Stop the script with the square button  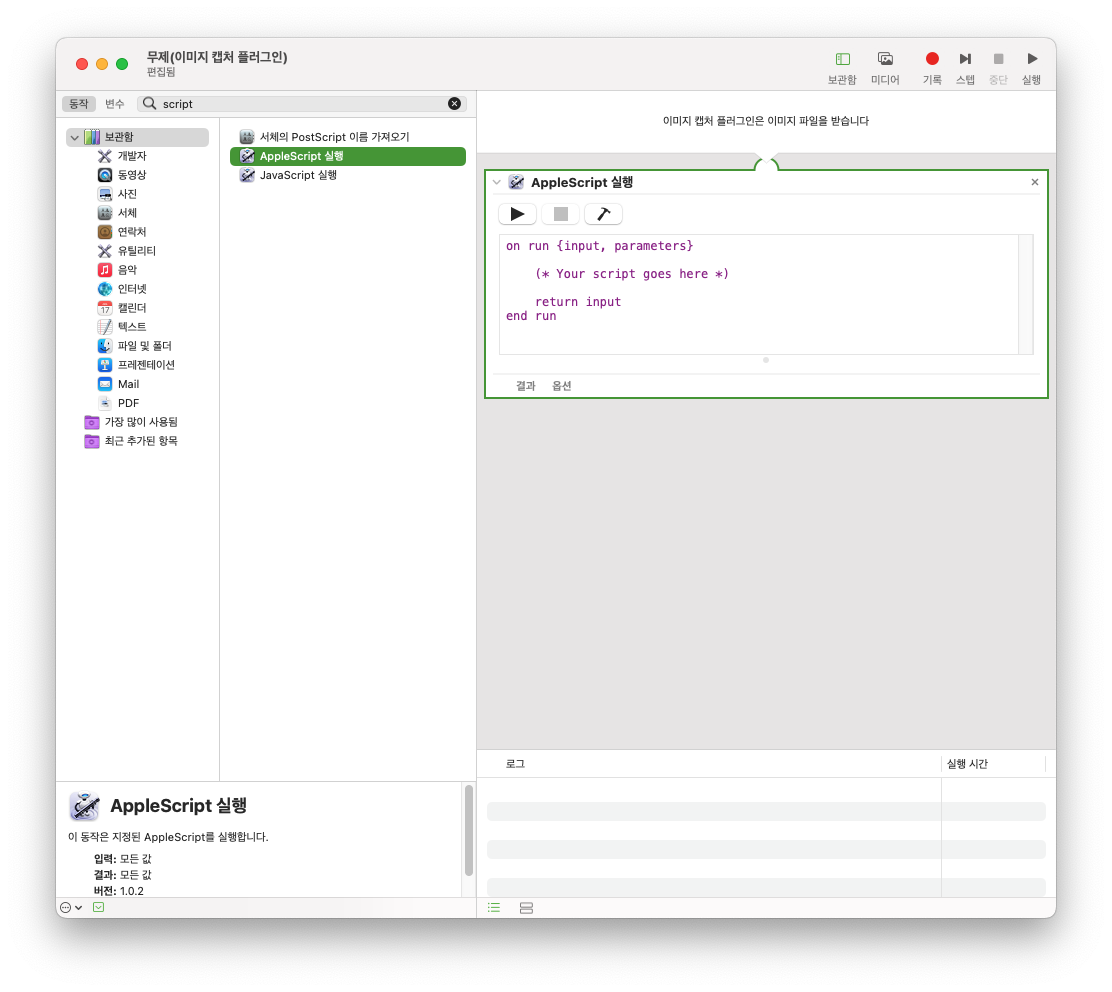(560, 214)
